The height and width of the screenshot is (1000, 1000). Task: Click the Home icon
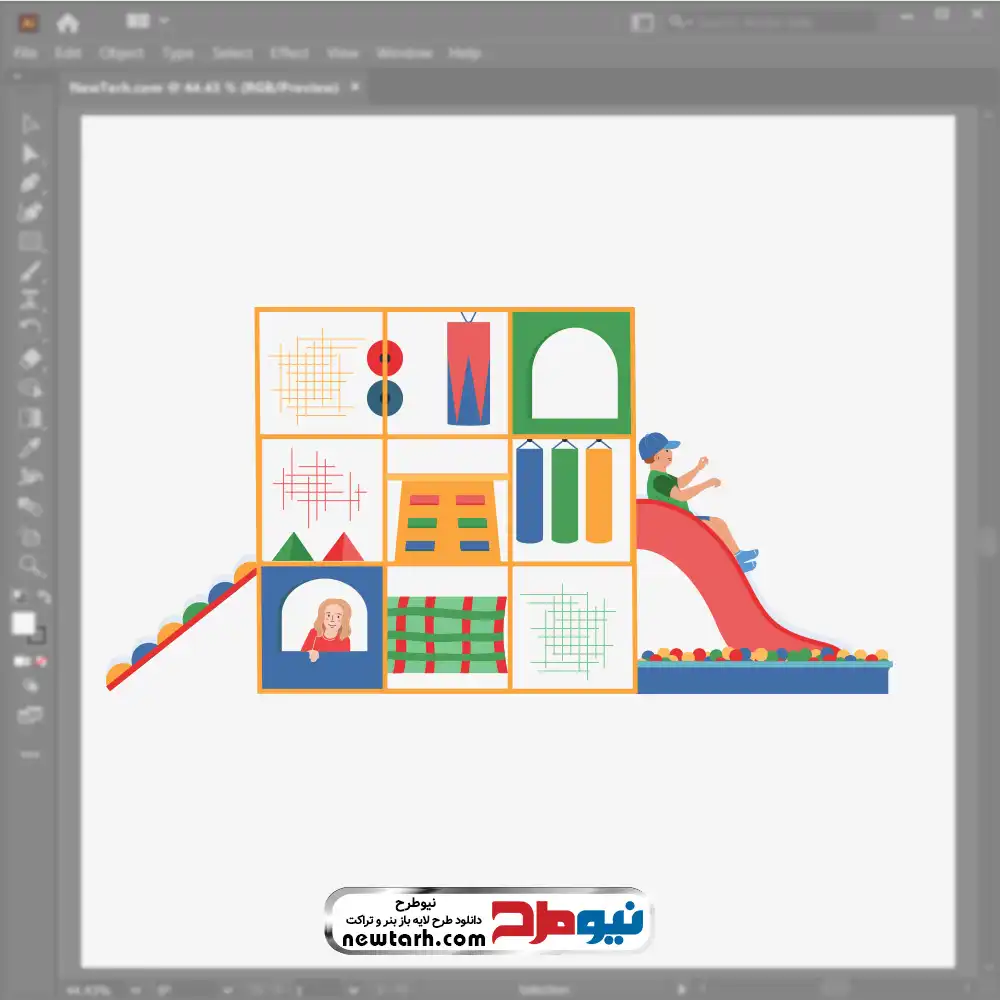[67, 23]
